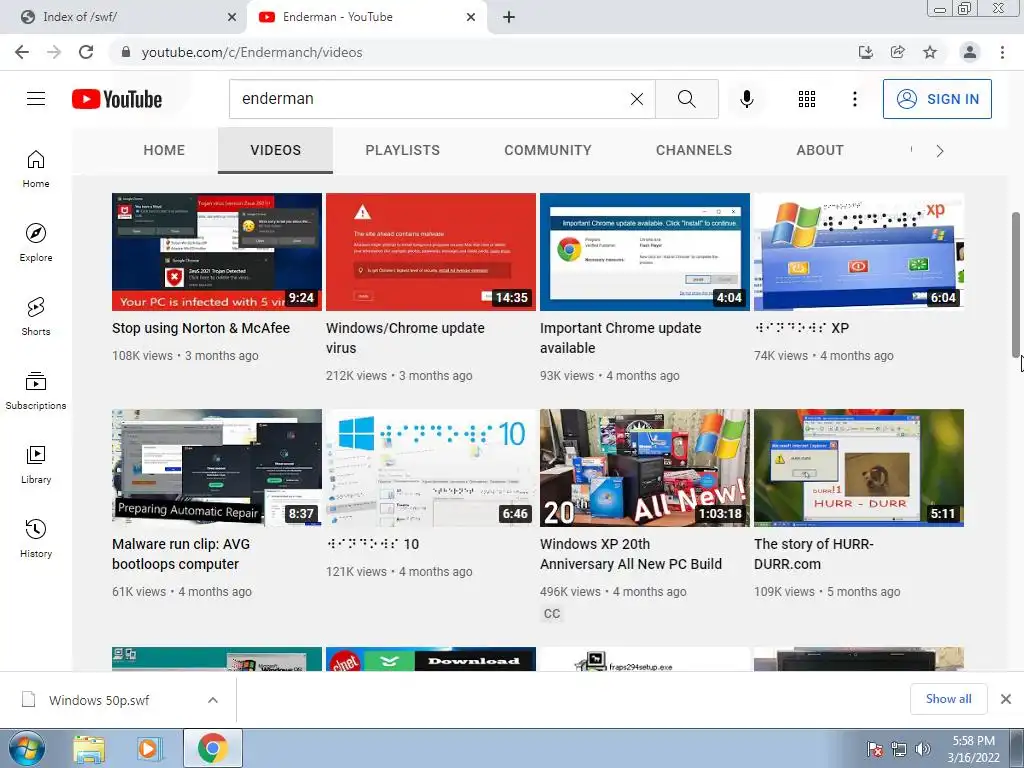
Task: Open Windows Media Player from taskbar
Action: (x=149, y=748)
